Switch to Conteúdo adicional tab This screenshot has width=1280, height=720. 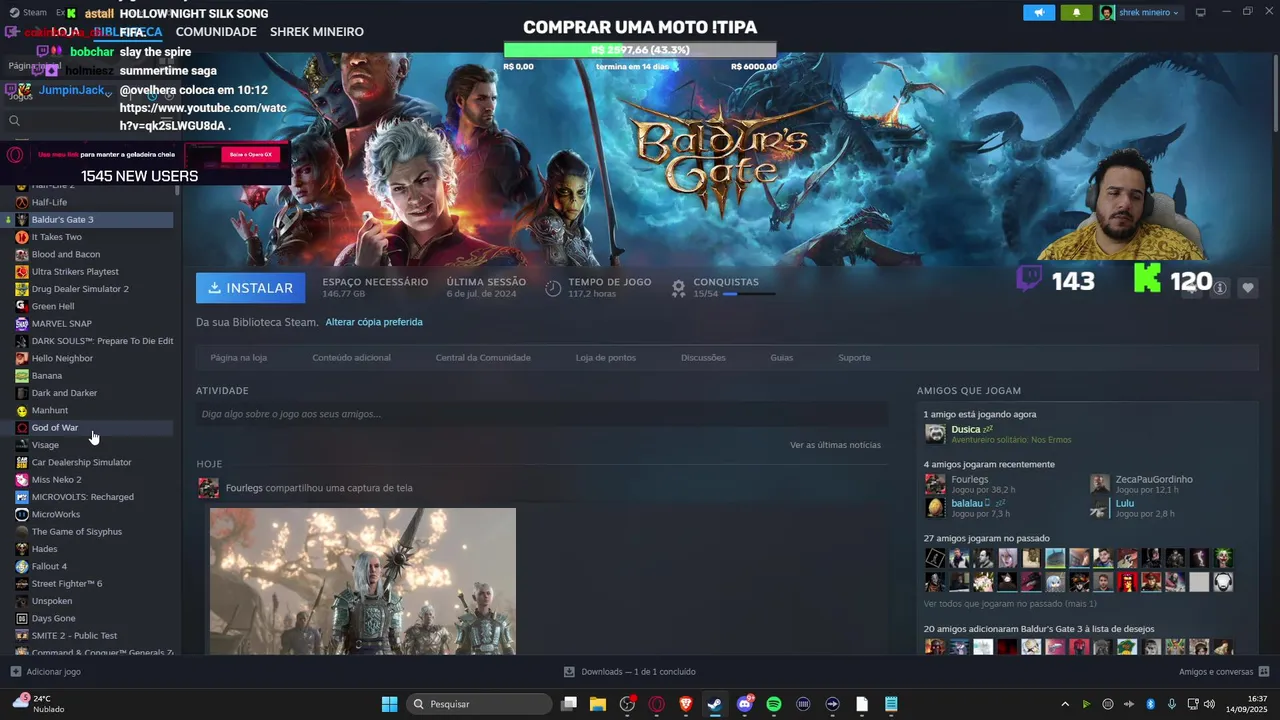click(x=351, y=357)
